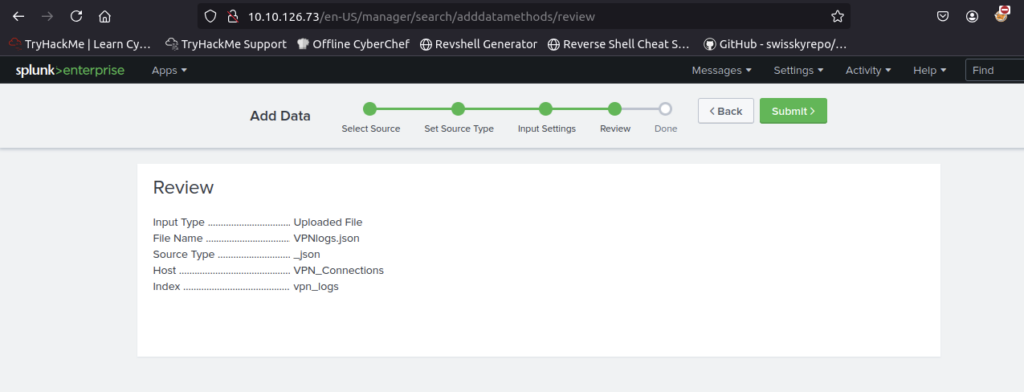Open Reverse Shell Cheat Sheet bookmark
The image size is (1024, 392).
(618, 44)
